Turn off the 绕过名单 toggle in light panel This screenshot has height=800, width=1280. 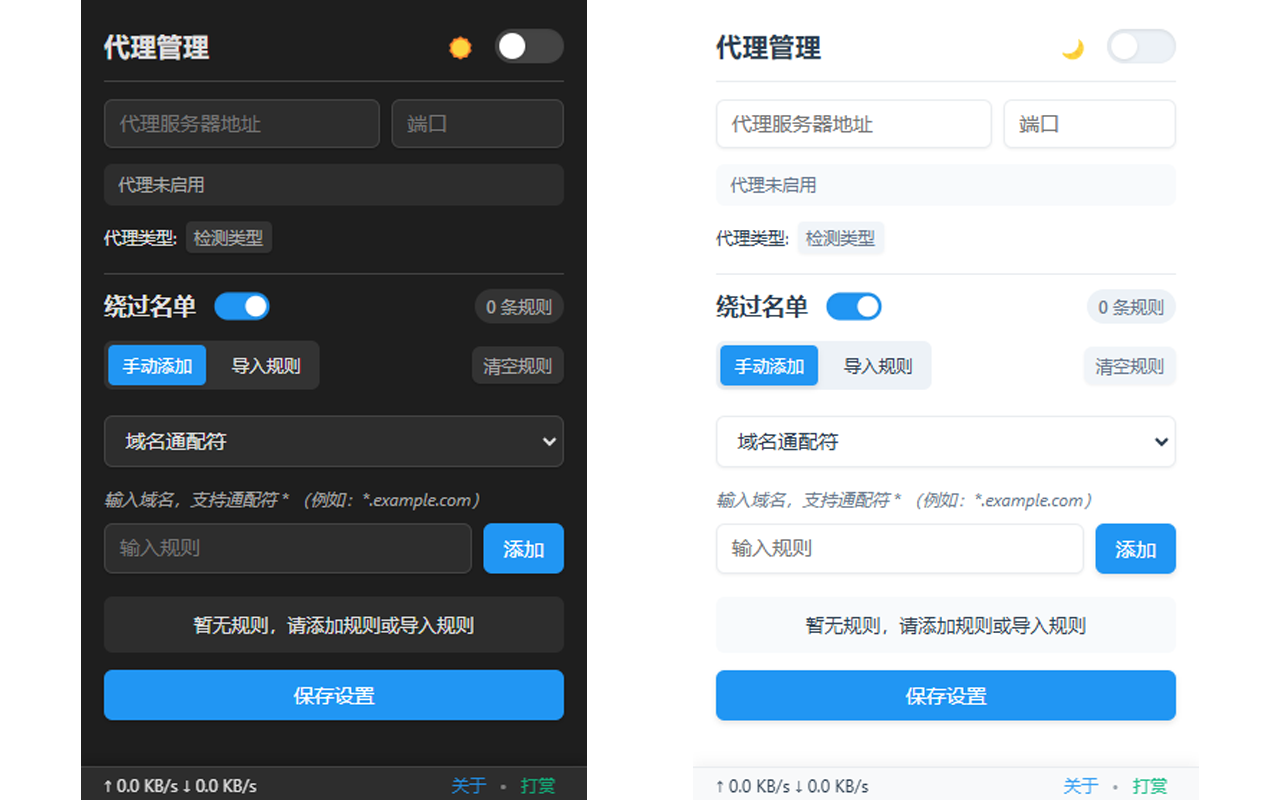pyautogui.click(x=854, y=306)
